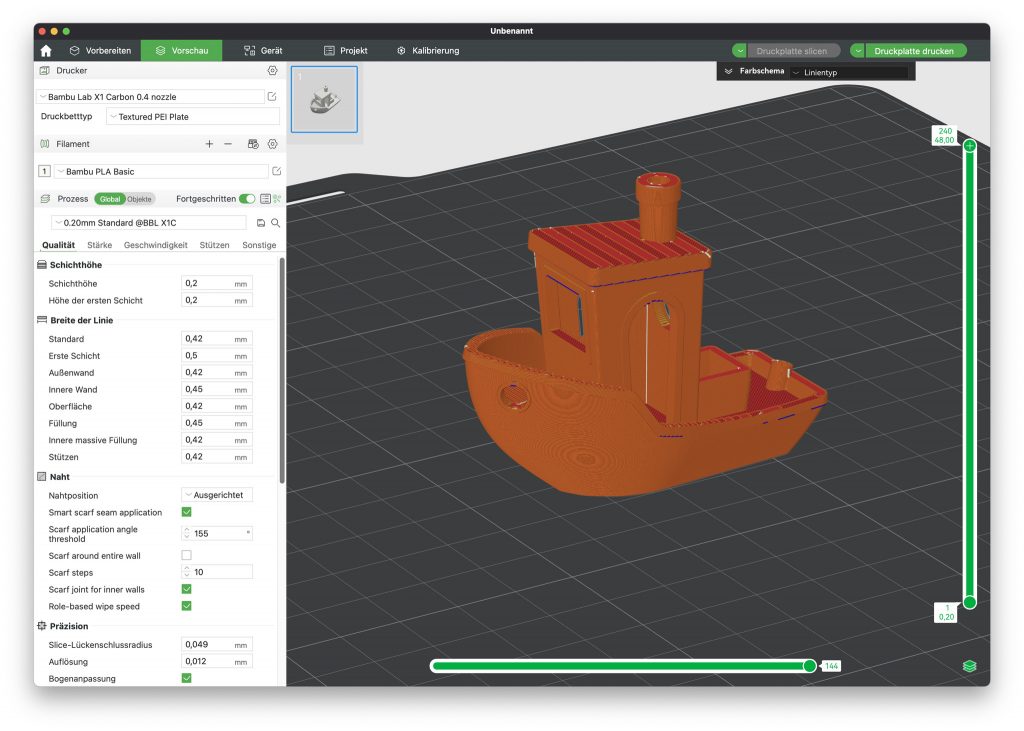Click the horizontal move slider handle at 144
Viewport: 1024px width, 731px height.
point(809,666)
